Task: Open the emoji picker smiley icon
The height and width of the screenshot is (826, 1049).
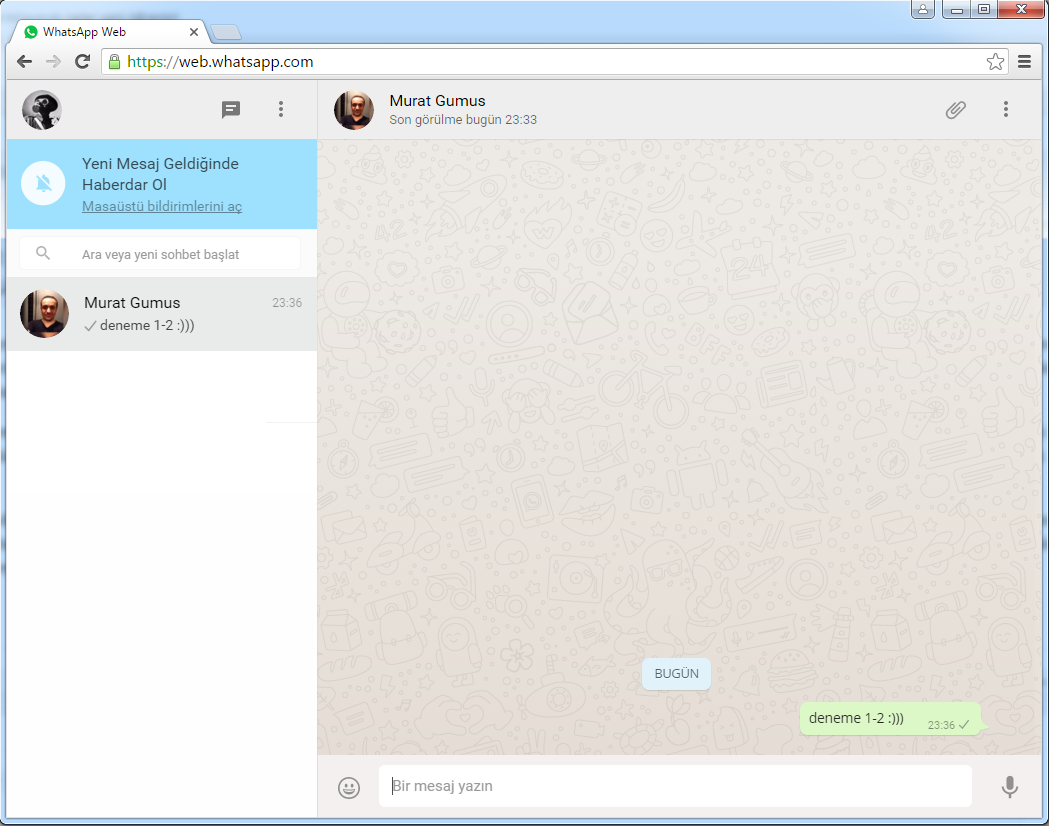Action: (x=348, y=787)
